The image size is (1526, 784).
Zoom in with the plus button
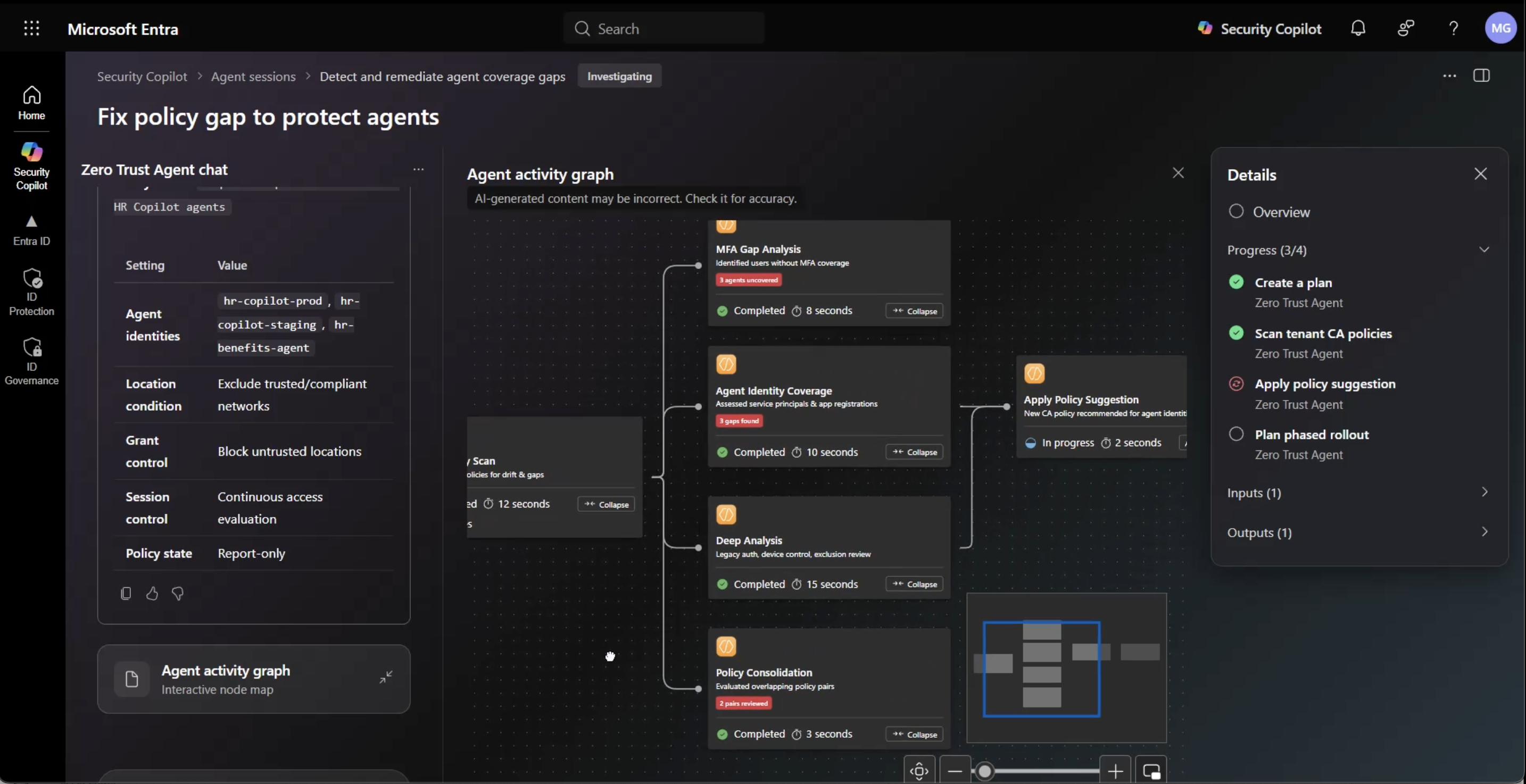click(1115, 771)
